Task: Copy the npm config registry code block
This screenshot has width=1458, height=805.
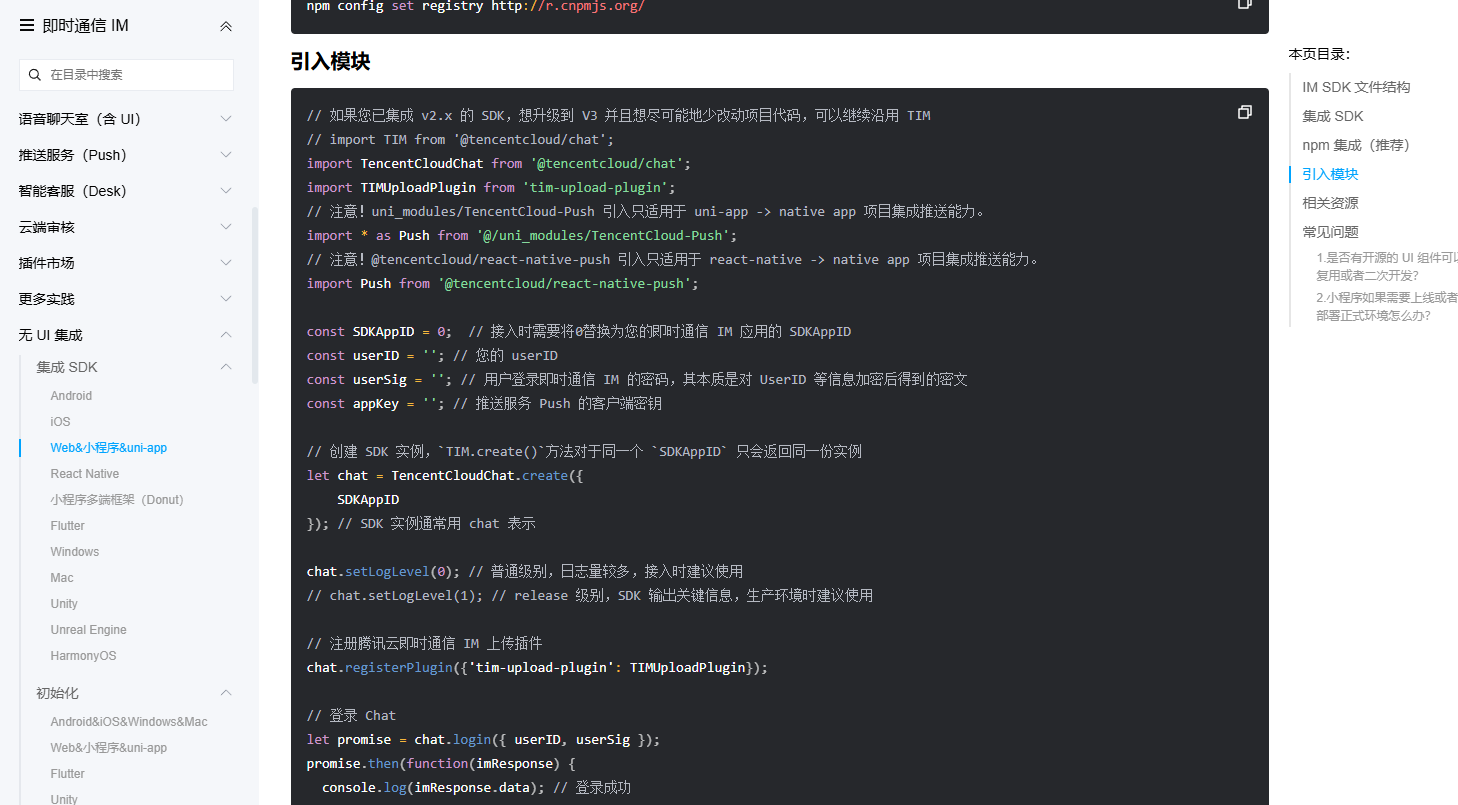Action: pyautogui.click(x=1245, y=4)
